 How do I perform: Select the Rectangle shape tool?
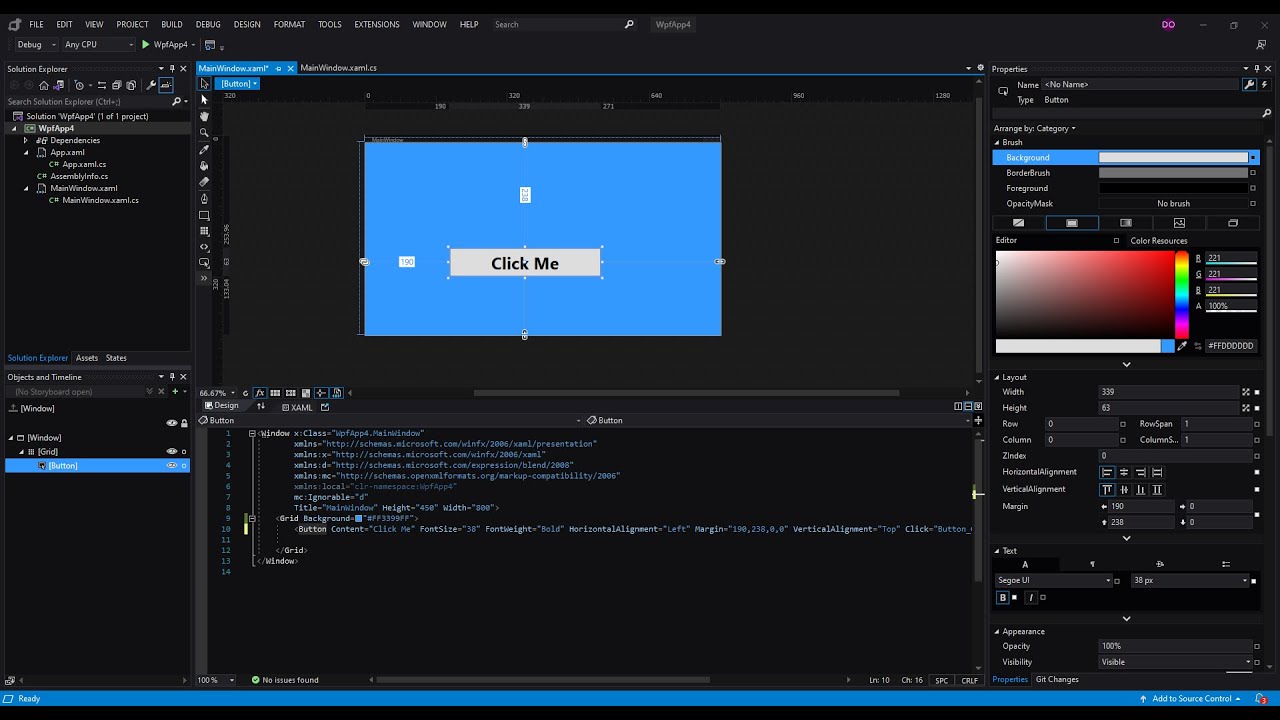204,215
